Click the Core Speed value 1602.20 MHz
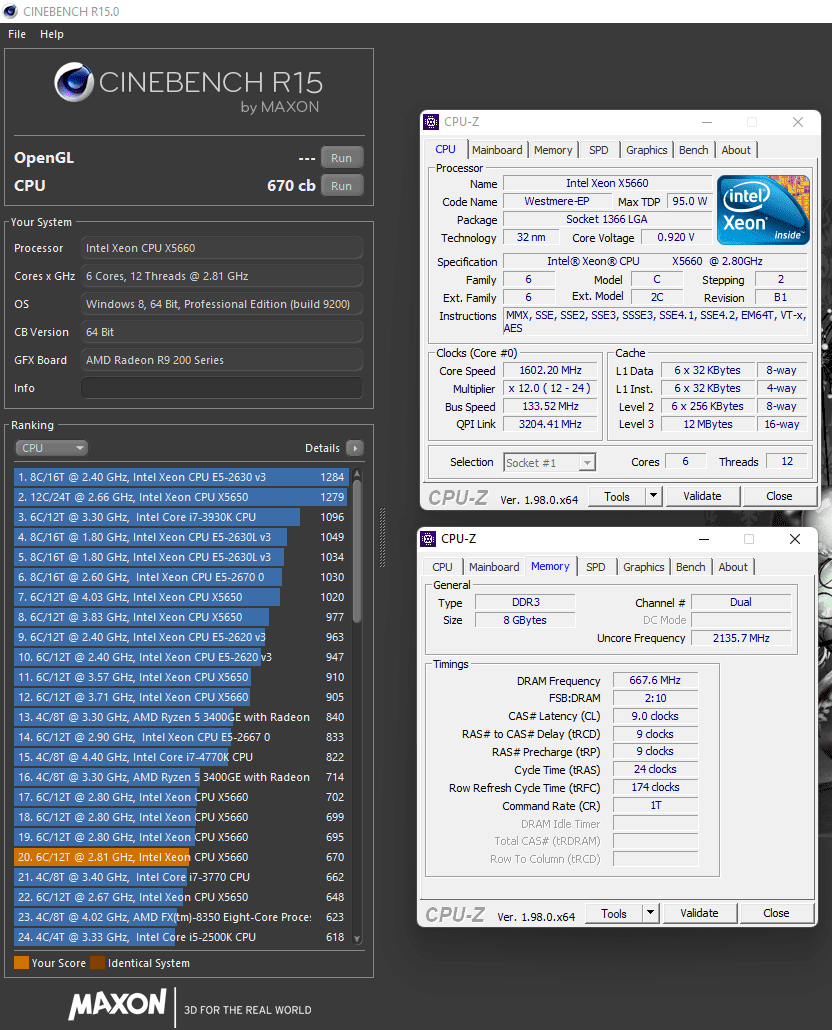The width and height of the screenshot is (832, 1030). pos(550,370)
